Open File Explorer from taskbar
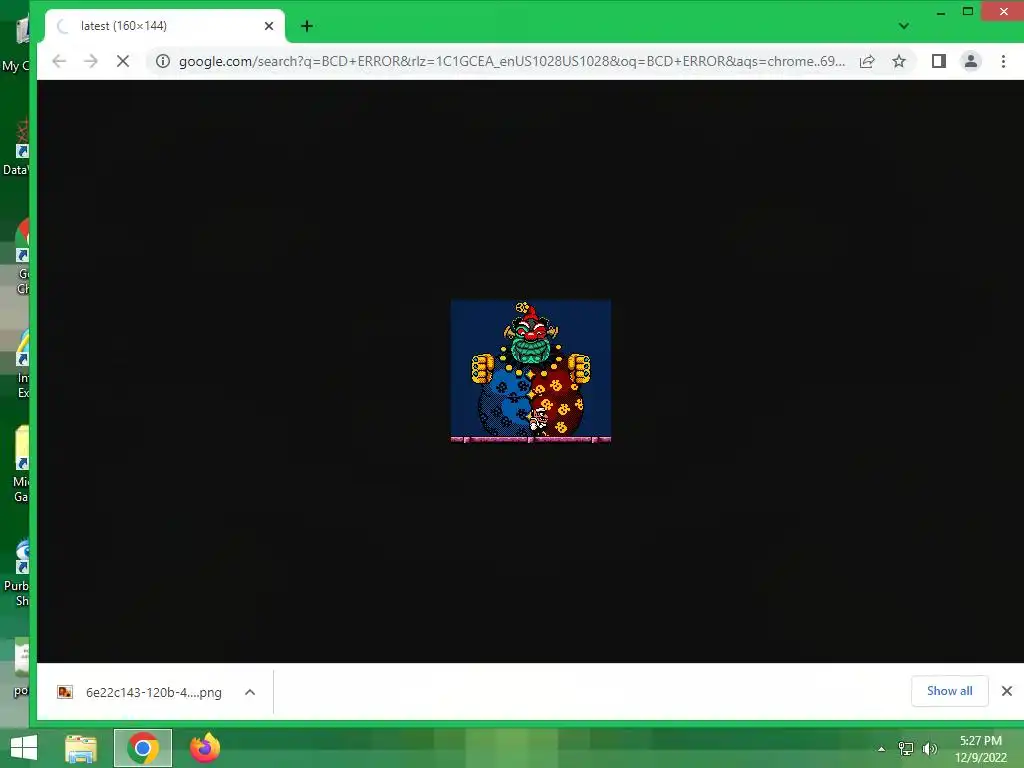 pos(81,748)
